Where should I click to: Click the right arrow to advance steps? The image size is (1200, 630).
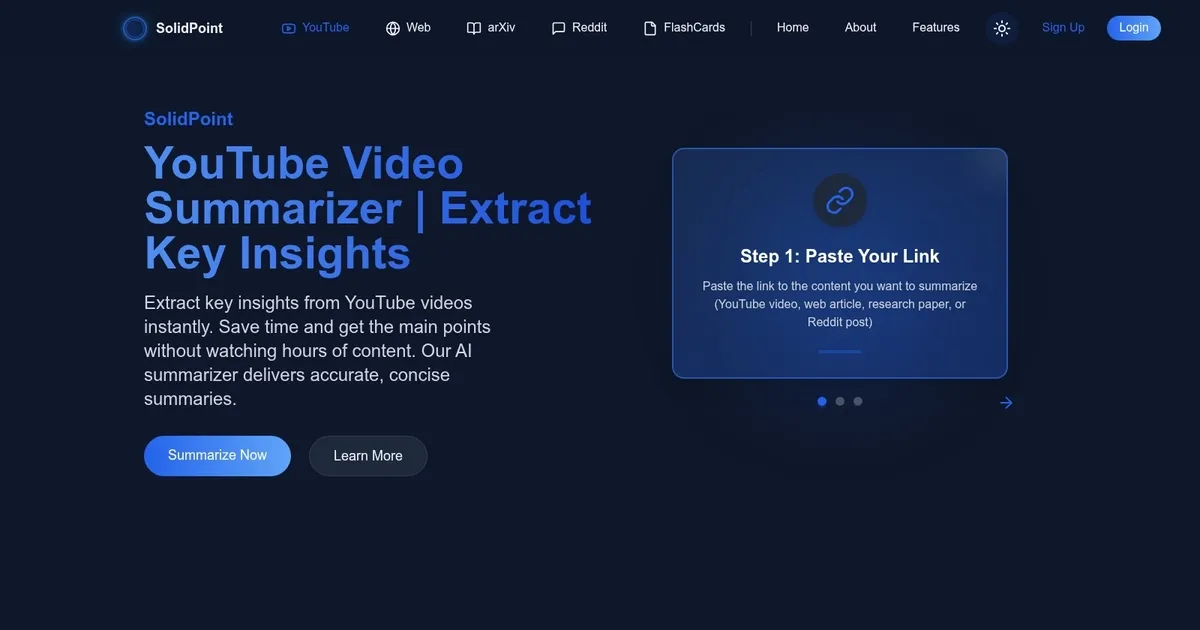[1006, 403]
